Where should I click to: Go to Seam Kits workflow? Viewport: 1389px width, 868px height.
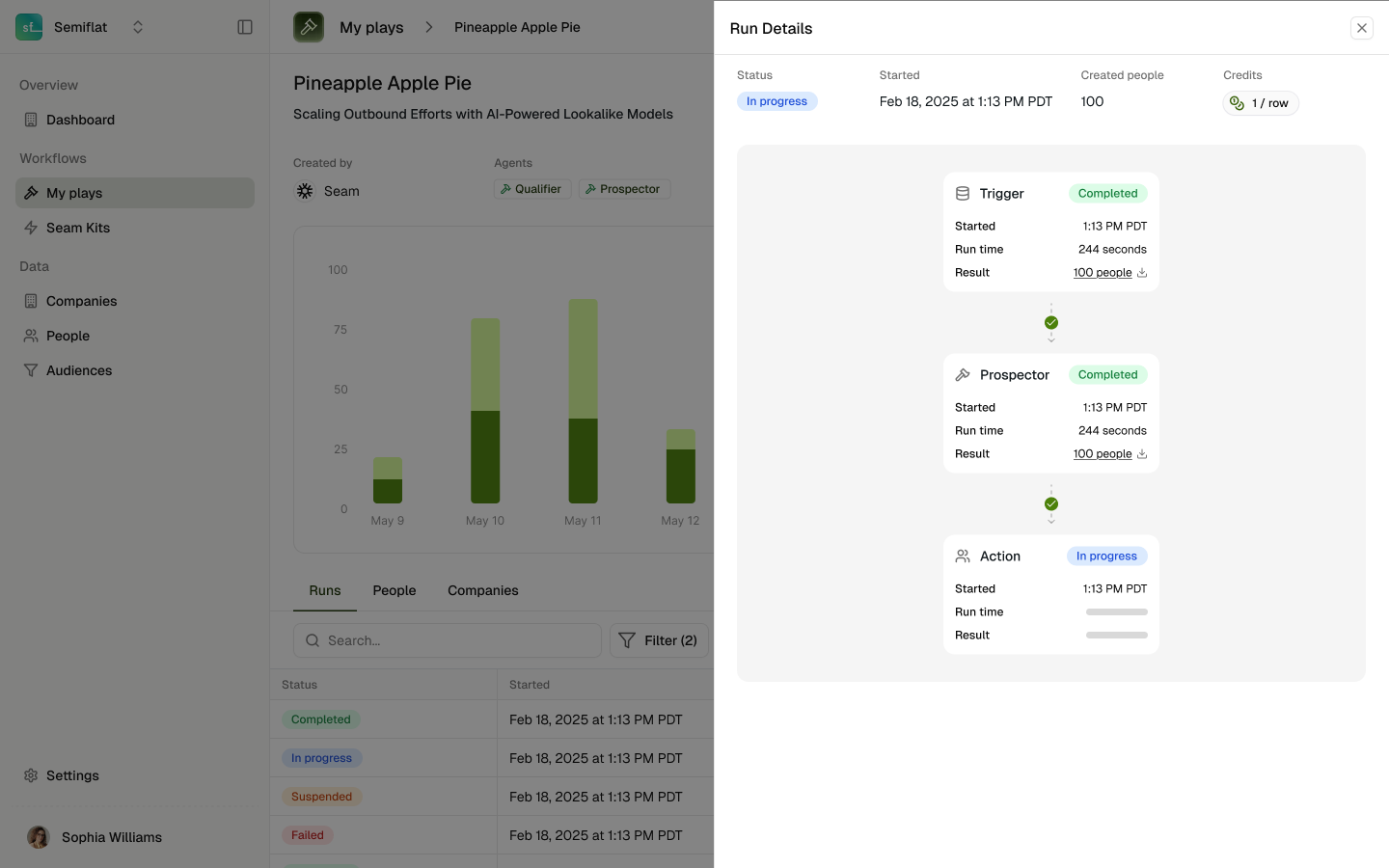point(78,228)
